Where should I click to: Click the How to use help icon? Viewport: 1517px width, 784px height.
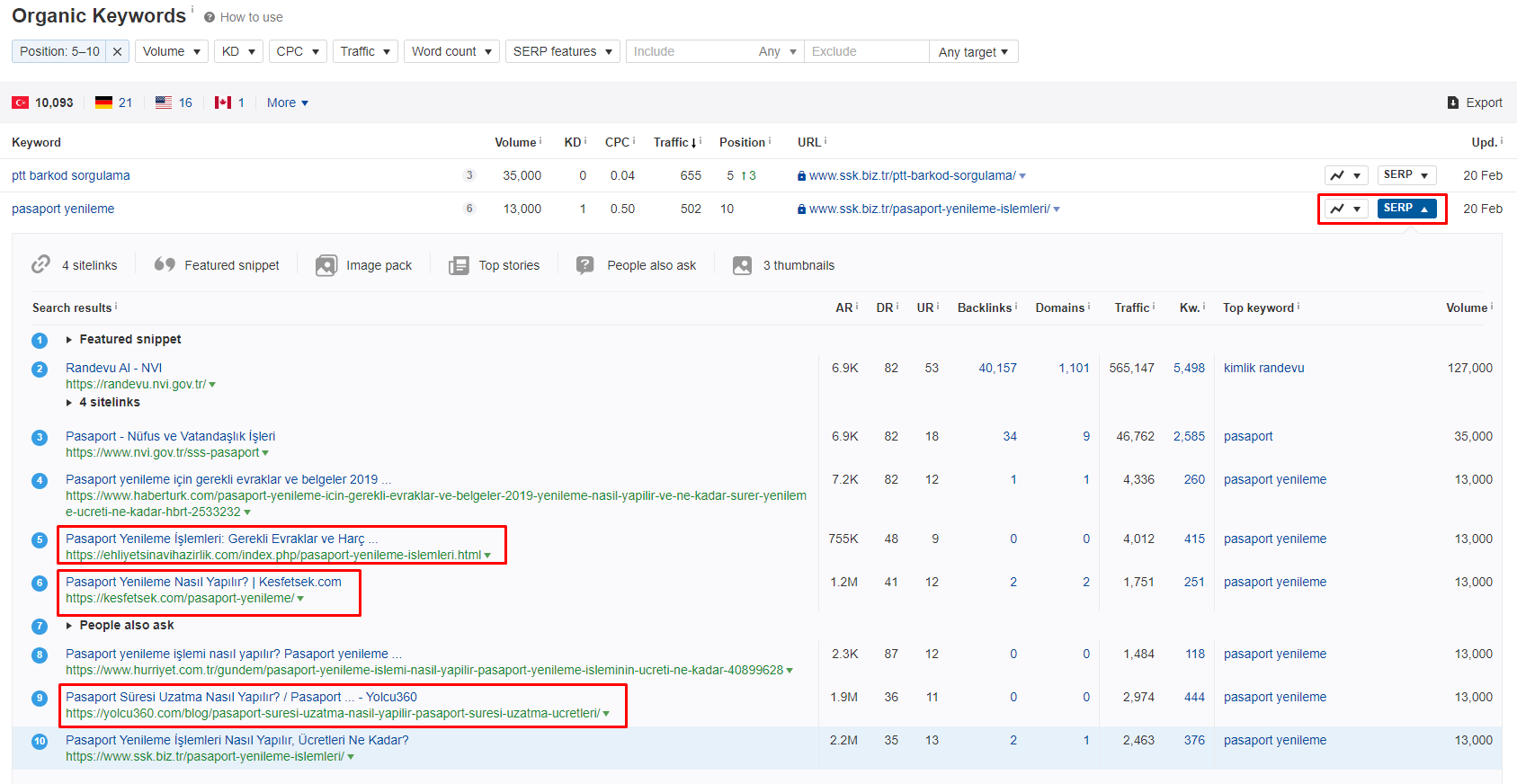tap(210, 17)
